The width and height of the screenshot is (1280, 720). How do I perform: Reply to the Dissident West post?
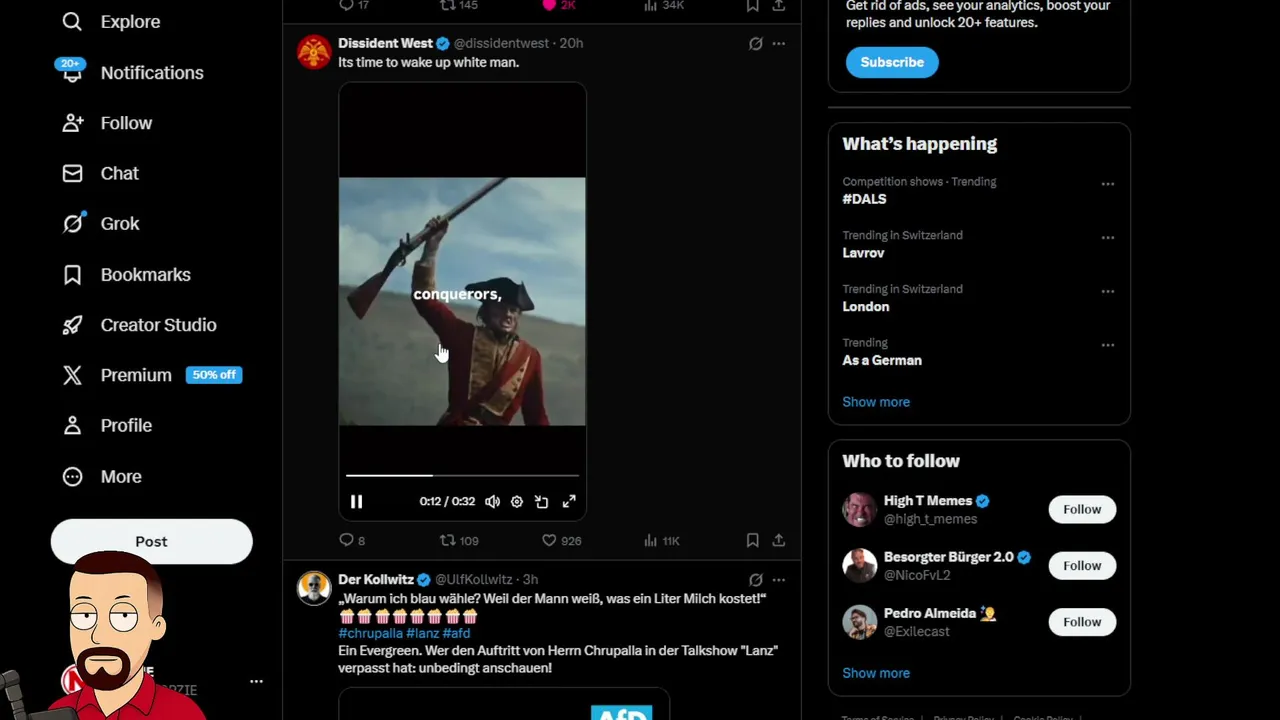tap(347, 541)
